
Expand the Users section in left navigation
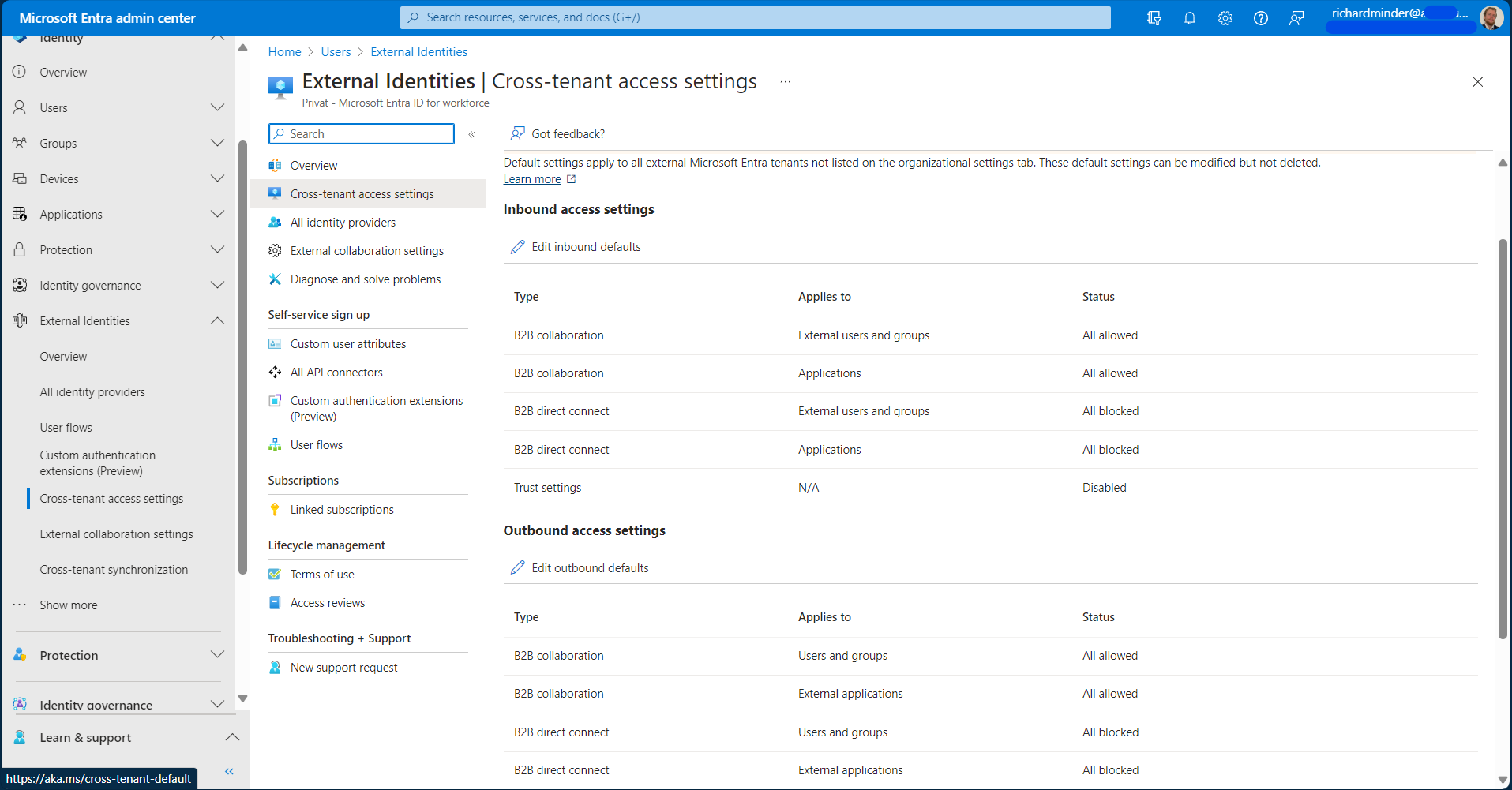tap(217, 107)
